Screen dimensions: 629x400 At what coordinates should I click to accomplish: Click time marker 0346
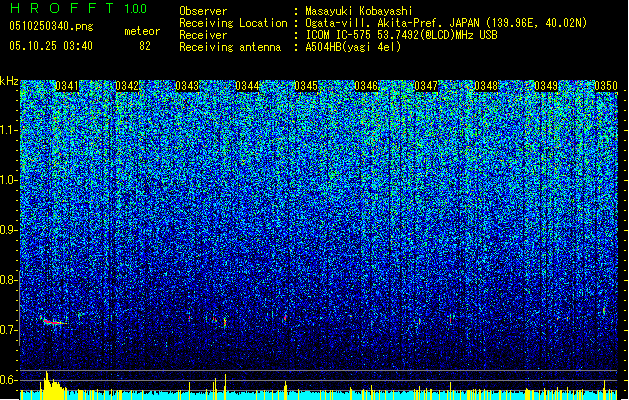coord(366,86)
